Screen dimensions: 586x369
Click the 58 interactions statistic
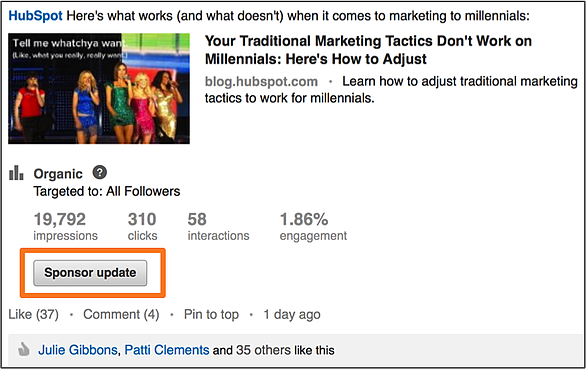pos(218,226)
